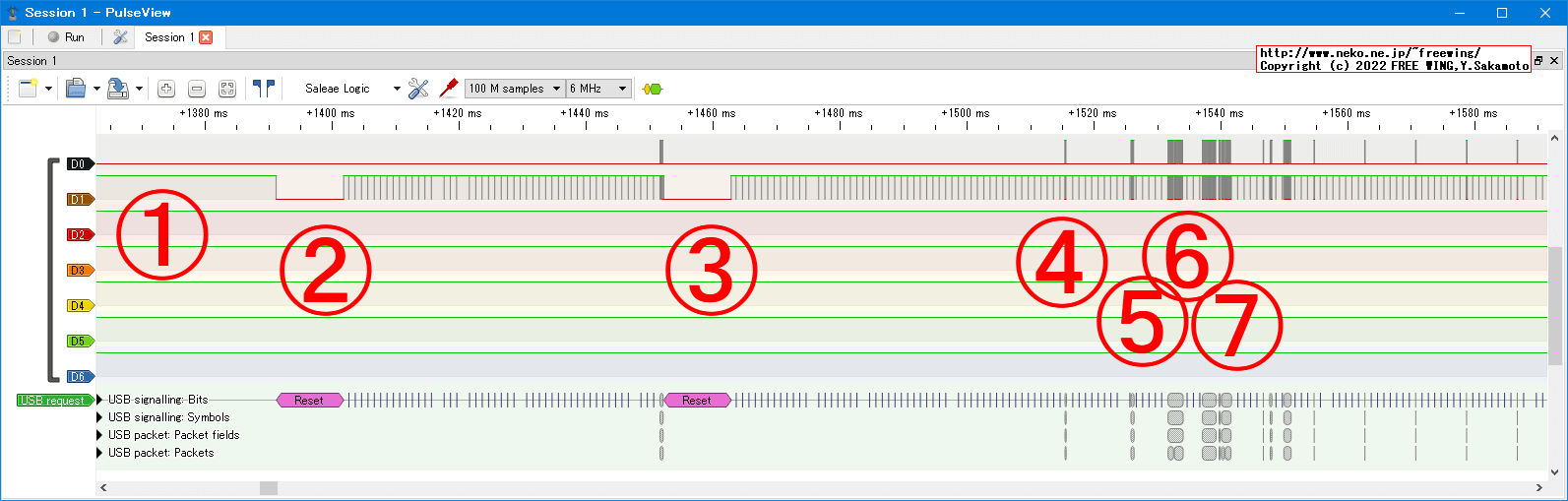Click the add protocol decoder icon

coord(652,89)
